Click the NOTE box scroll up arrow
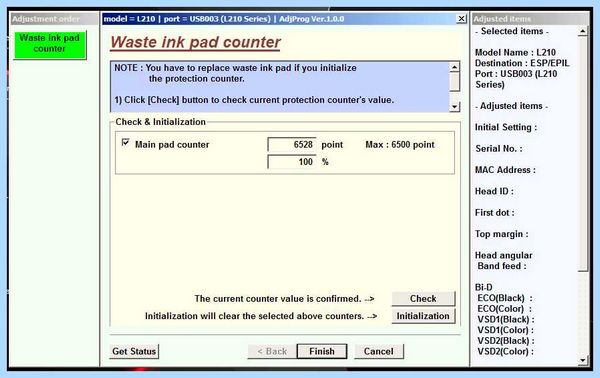The image size is (600, 378). pos(454,67)
